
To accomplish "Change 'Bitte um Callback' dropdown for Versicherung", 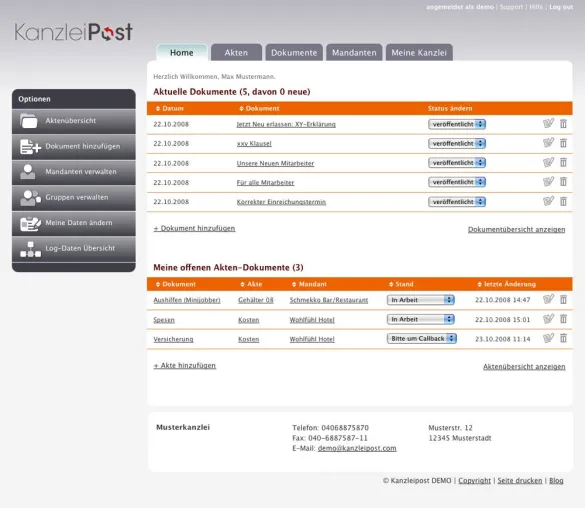I will tap(422, 339).
